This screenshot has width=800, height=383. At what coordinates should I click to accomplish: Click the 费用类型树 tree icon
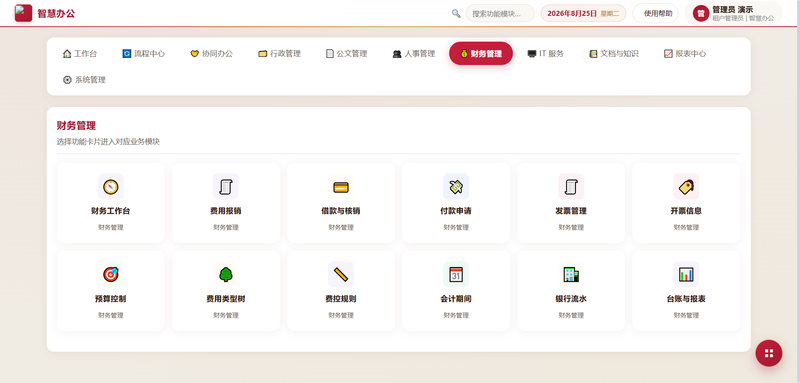[226, 274]
